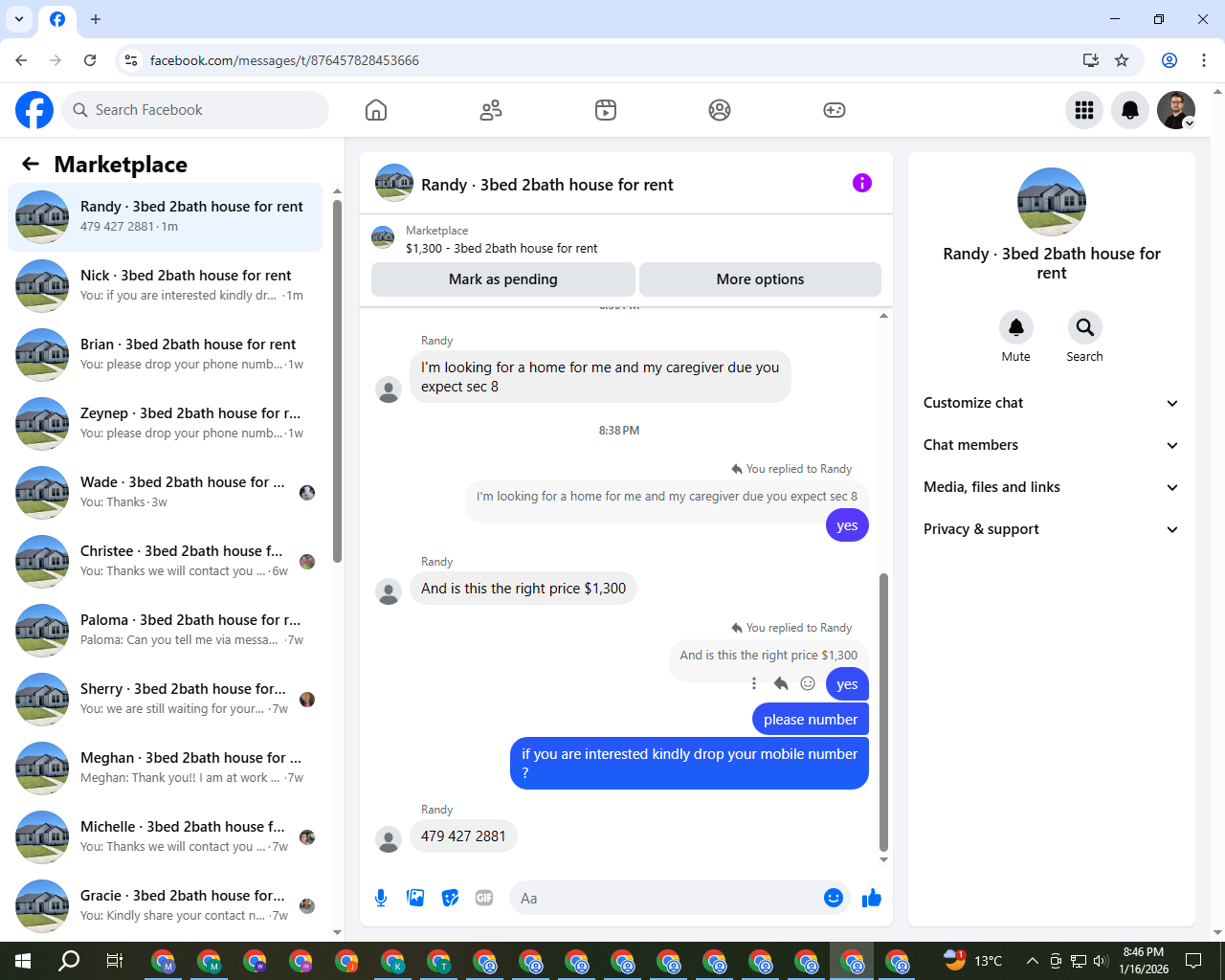This screenshot has width=1225, height=980.
Task: Expand Chat members section
Action: tap(1051, 445)
